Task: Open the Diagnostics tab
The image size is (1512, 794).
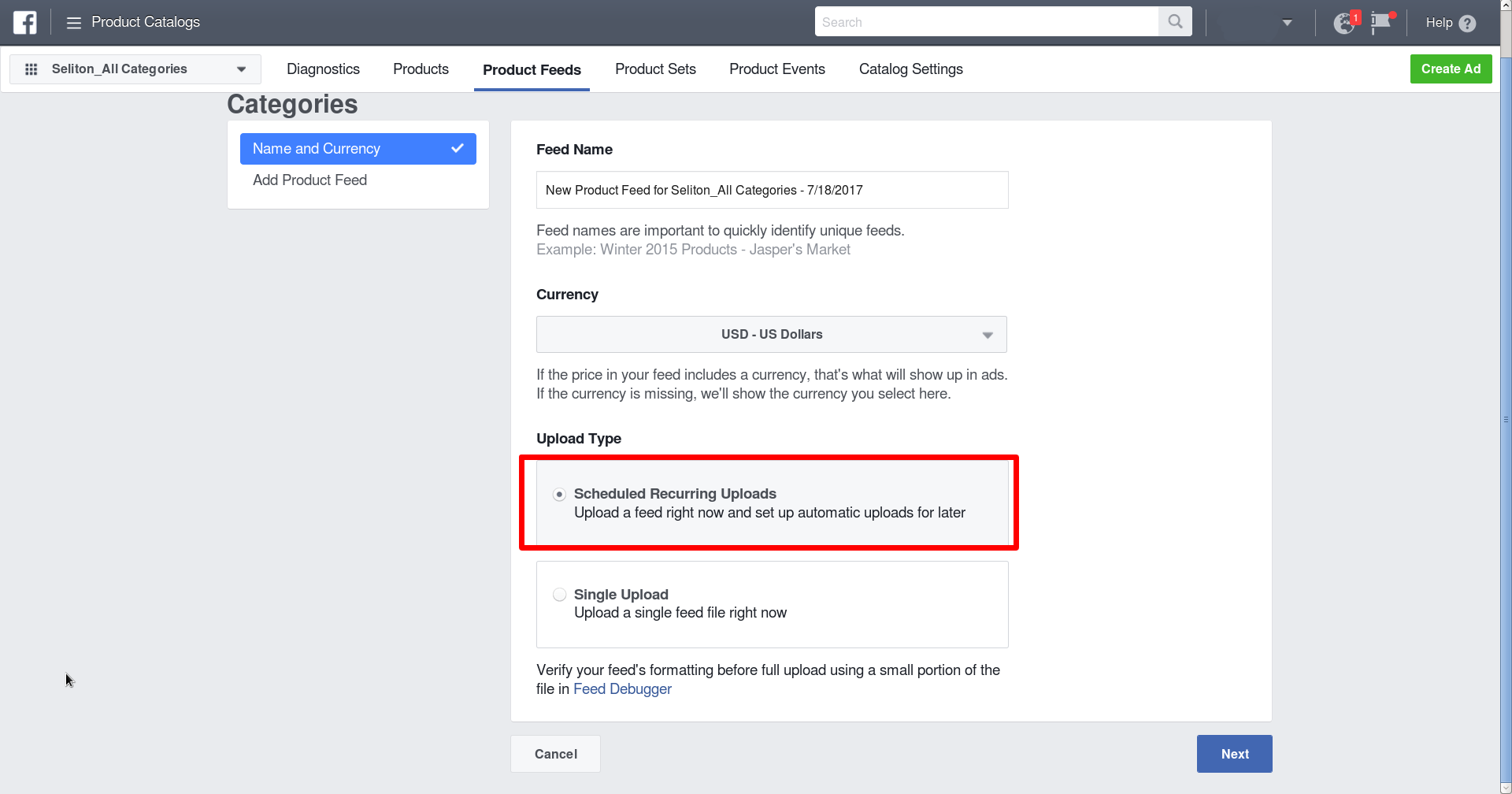Action: [x=323, y=69]
